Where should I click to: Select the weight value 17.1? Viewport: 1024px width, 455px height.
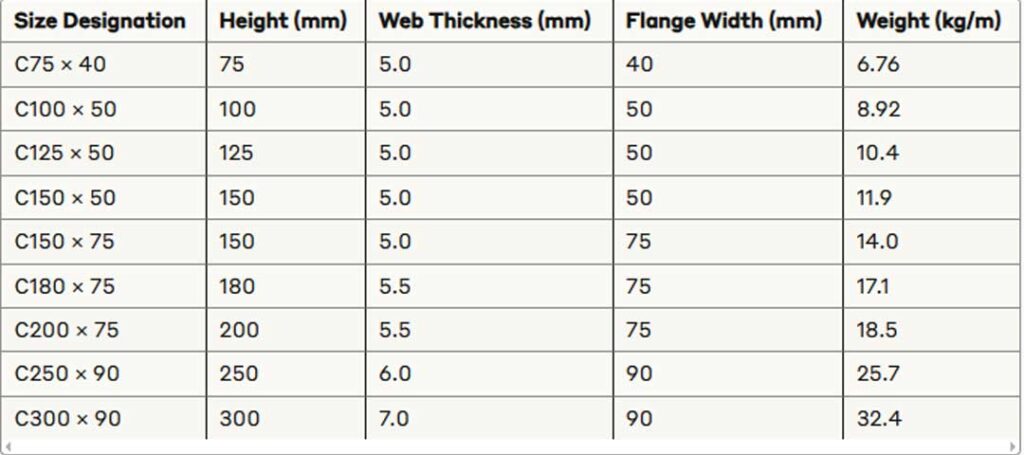(872, 286)
